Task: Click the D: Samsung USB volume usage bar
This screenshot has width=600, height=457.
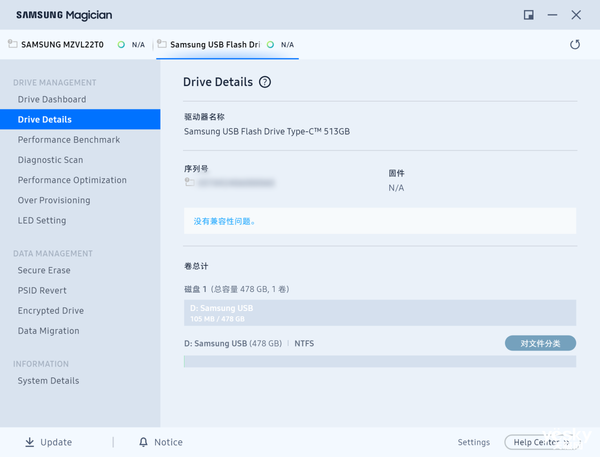Action: click(380, 313)
